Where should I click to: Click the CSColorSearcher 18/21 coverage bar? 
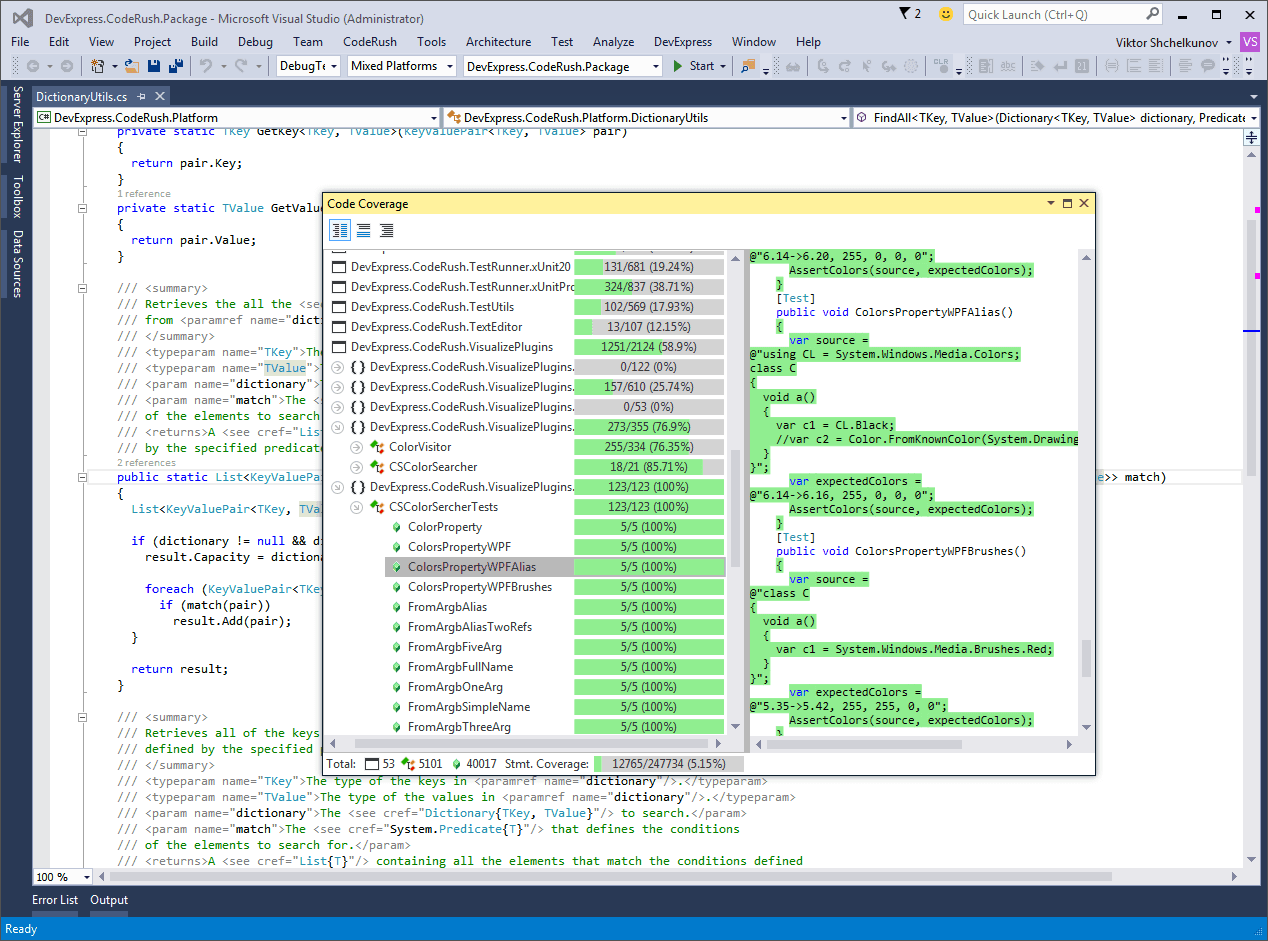click(x=649, y=467)
